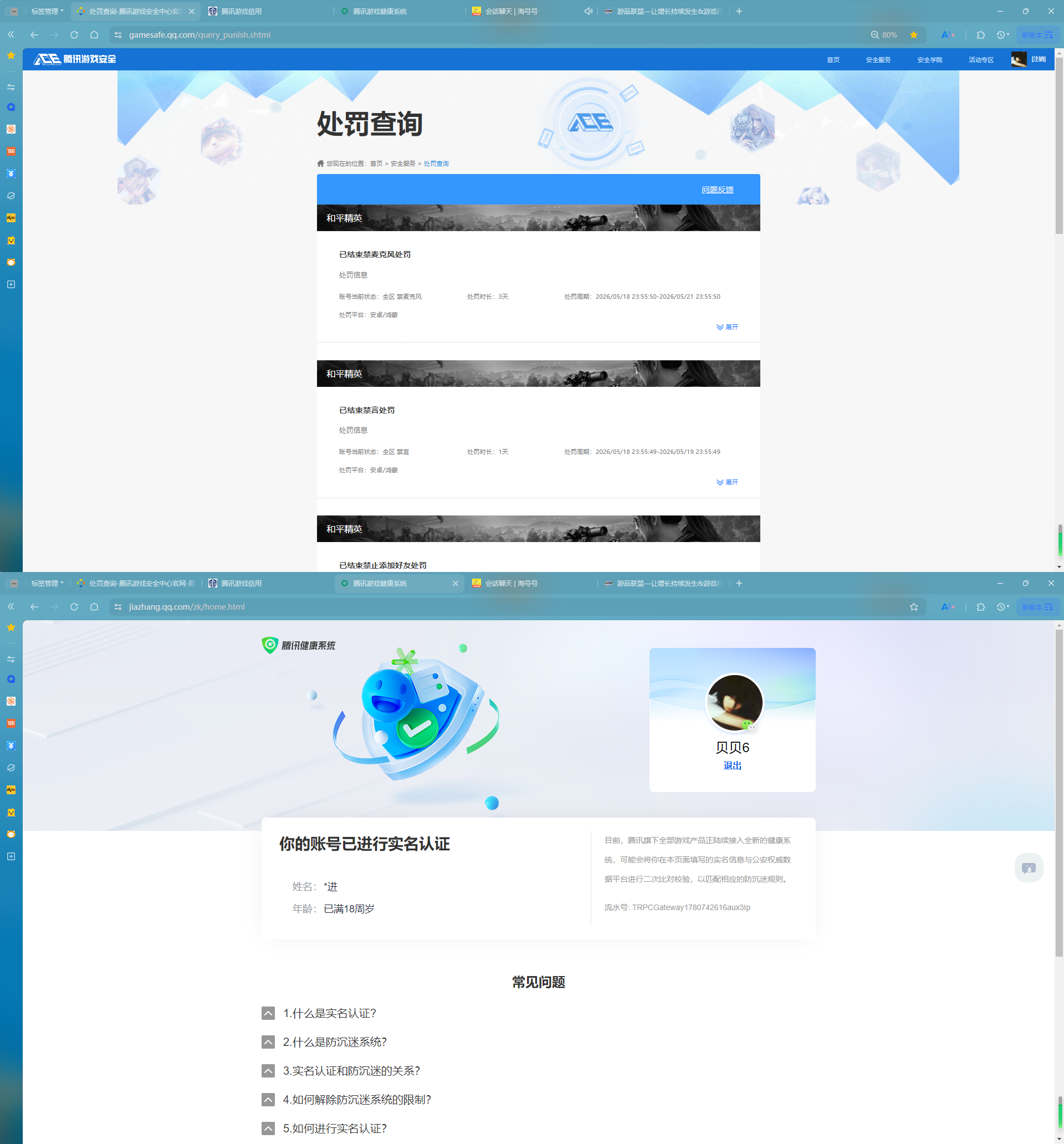Open the 7881 icon in bottom window sidebar

pyautogui.click(x=11, y=723)
